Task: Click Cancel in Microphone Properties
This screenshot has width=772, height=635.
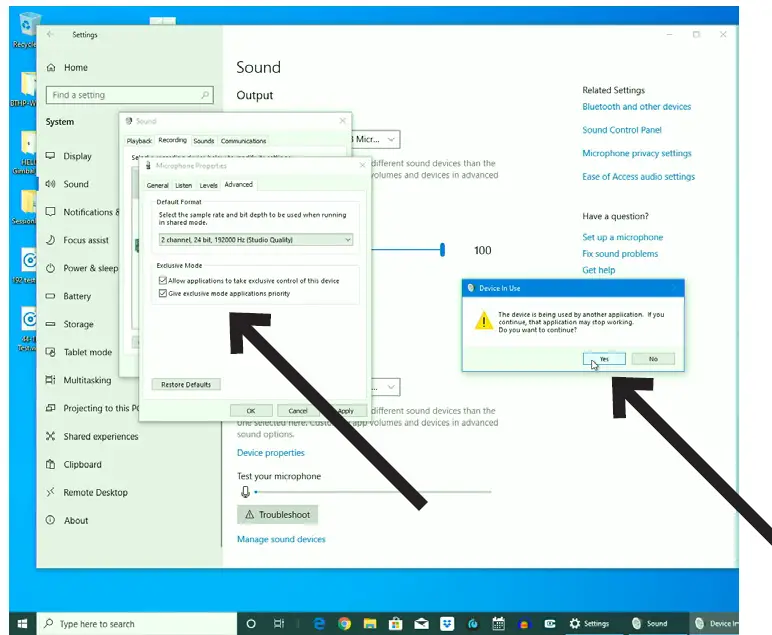Action: (298, 411)
